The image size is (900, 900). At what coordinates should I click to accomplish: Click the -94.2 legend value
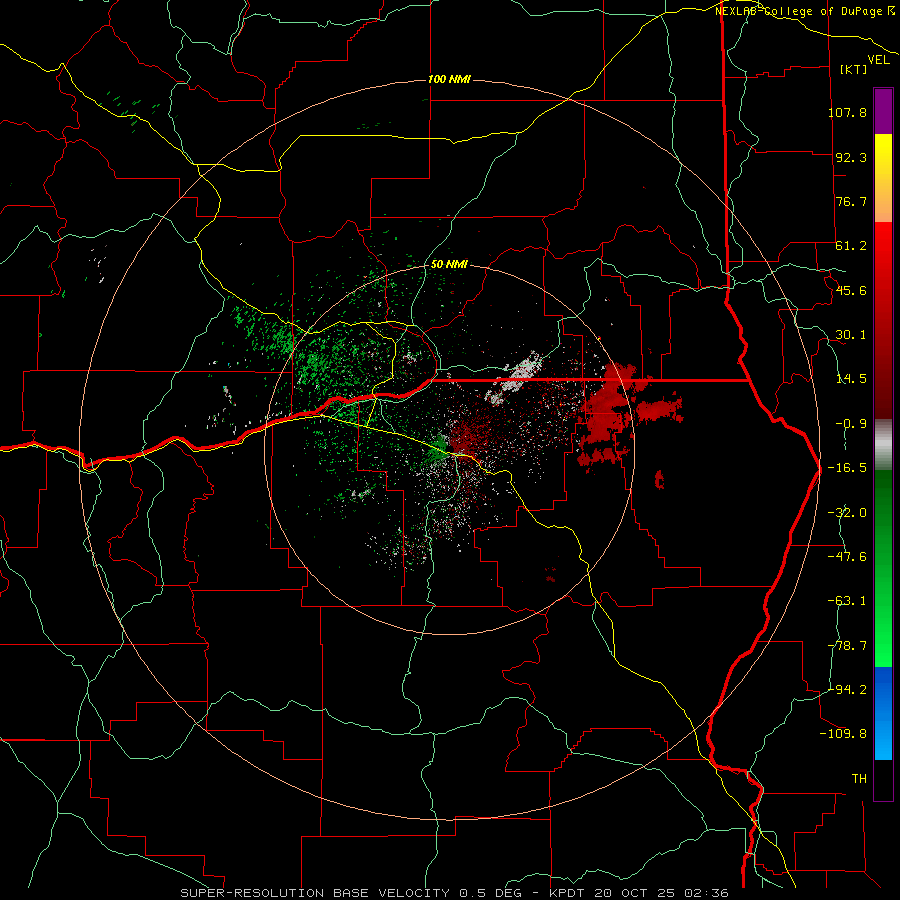(x=847, y=690)
